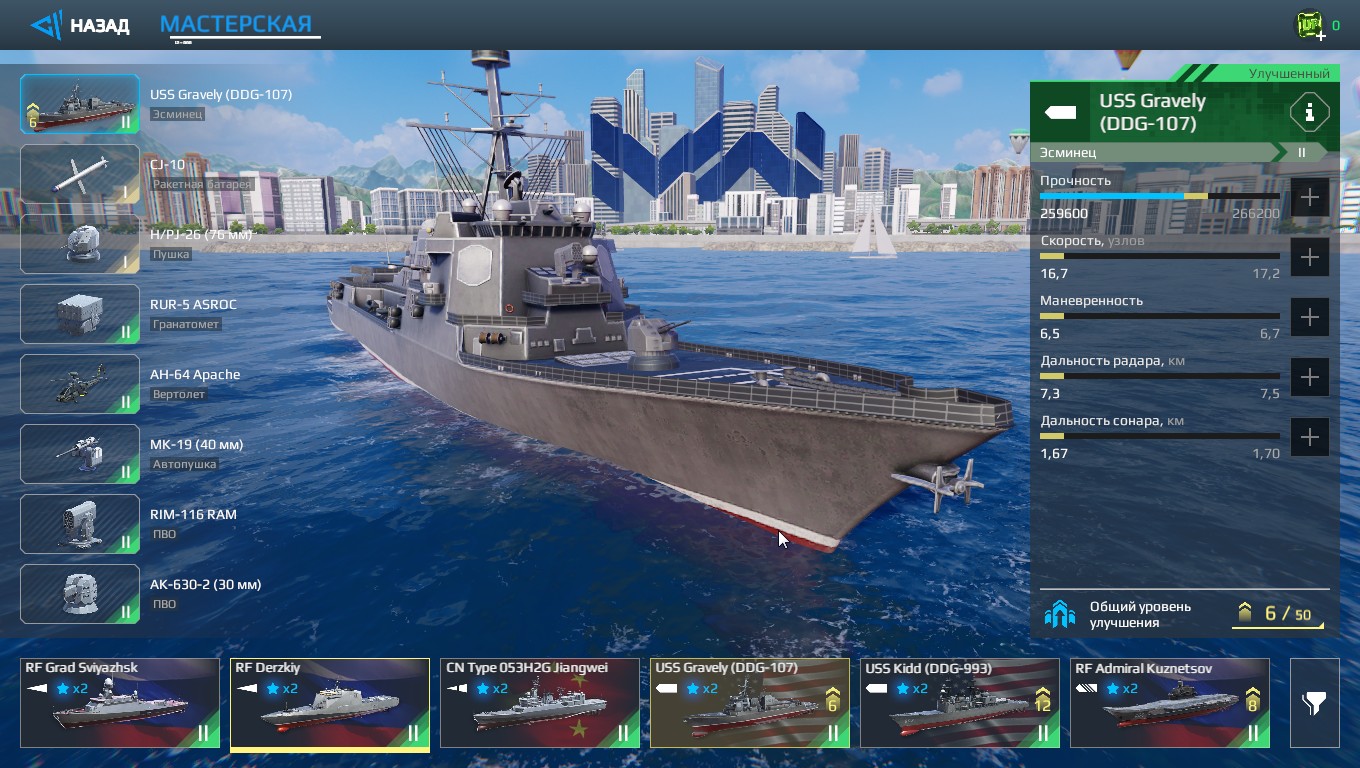Viewport: 1360px width, 768px height.
Task: Click speed value 16,7
Action: [x=1054, y=273]
